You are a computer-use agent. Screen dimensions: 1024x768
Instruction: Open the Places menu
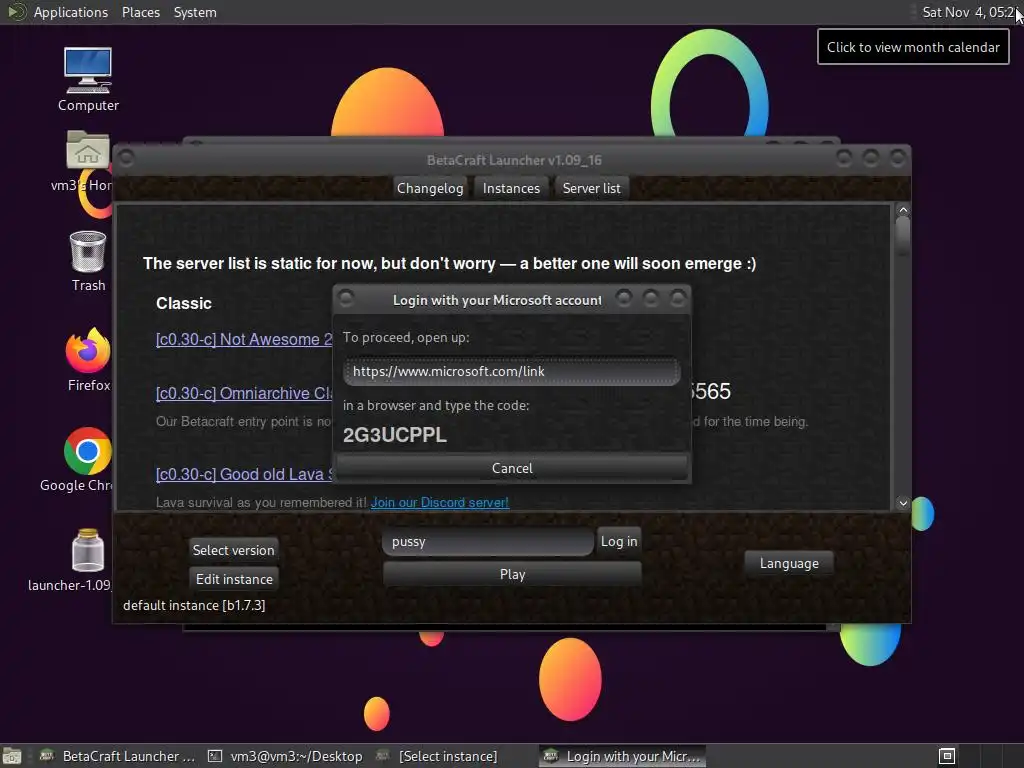coord(141,12)
